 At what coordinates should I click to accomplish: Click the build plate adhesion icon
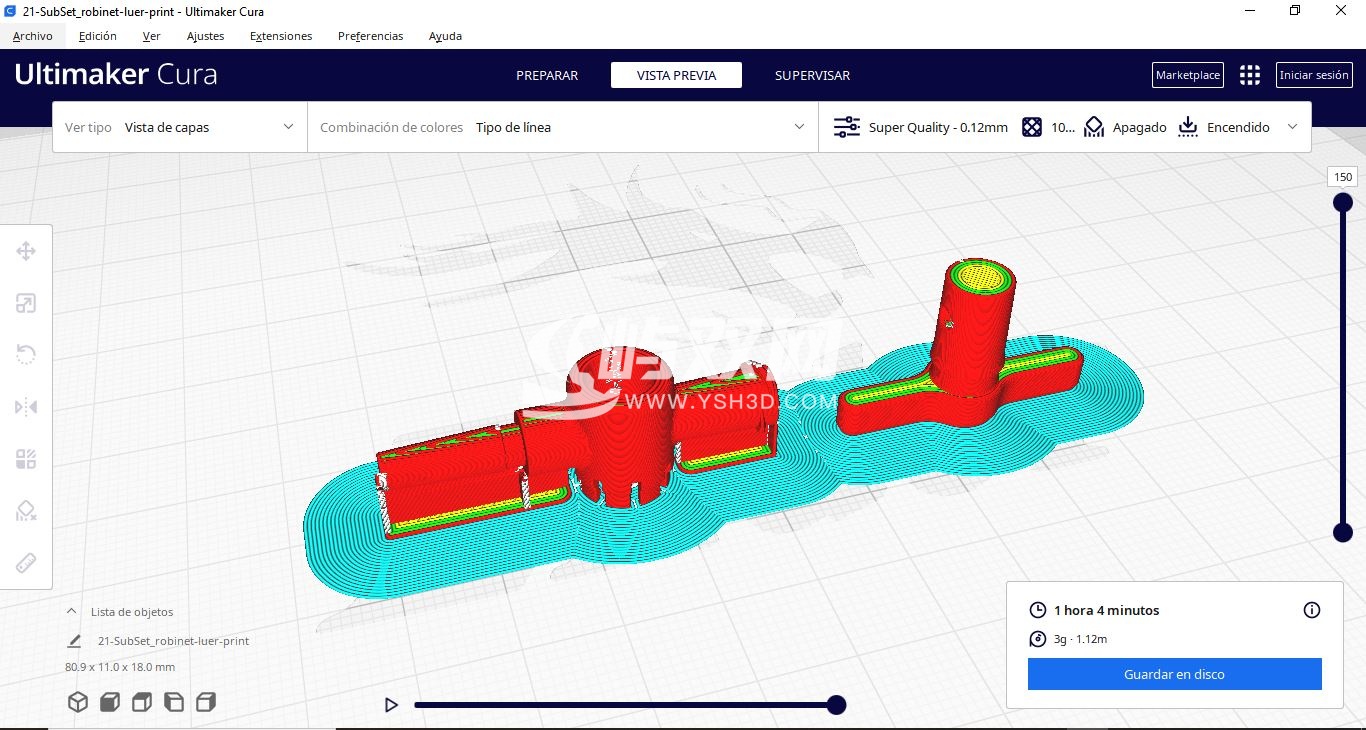click(x=1188, y=127)
